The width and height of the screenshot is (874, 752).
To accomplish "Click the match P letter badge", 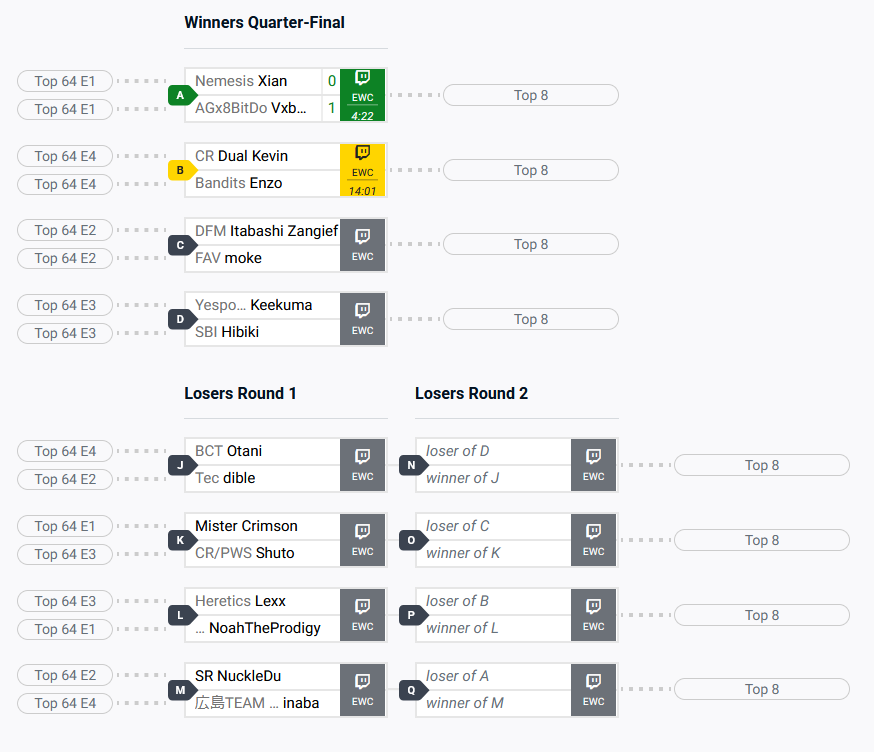I will pyautogui.click(x=414, y=615).
